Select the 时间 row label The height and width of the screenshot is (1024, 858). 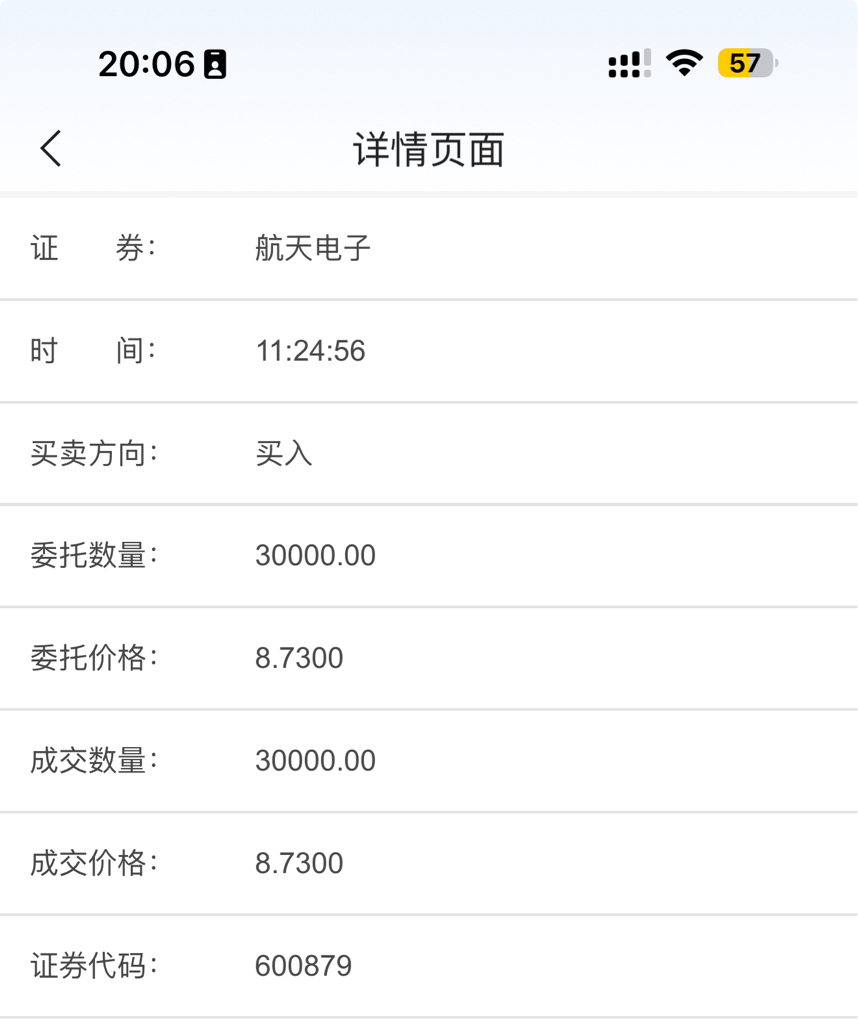(93, 351)
